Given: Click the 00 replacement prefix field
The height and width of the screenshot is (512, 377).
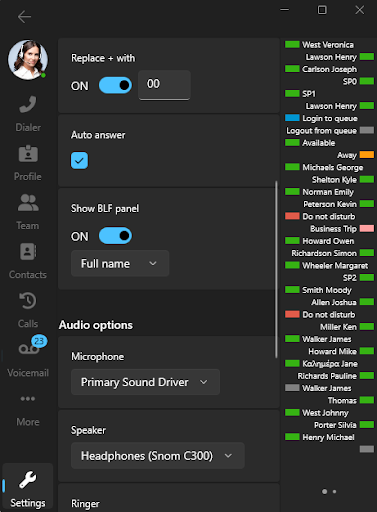Looking at the screenshot, I should (x=164, y=85).
